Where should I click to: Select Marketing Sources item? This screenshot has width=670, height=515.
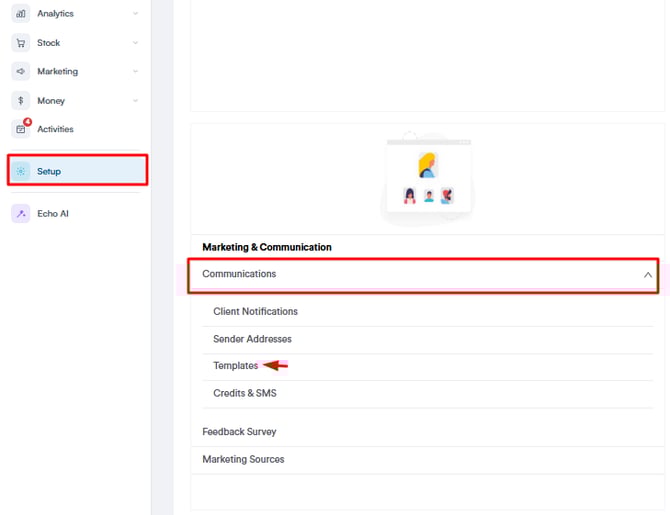pos(243,459)
